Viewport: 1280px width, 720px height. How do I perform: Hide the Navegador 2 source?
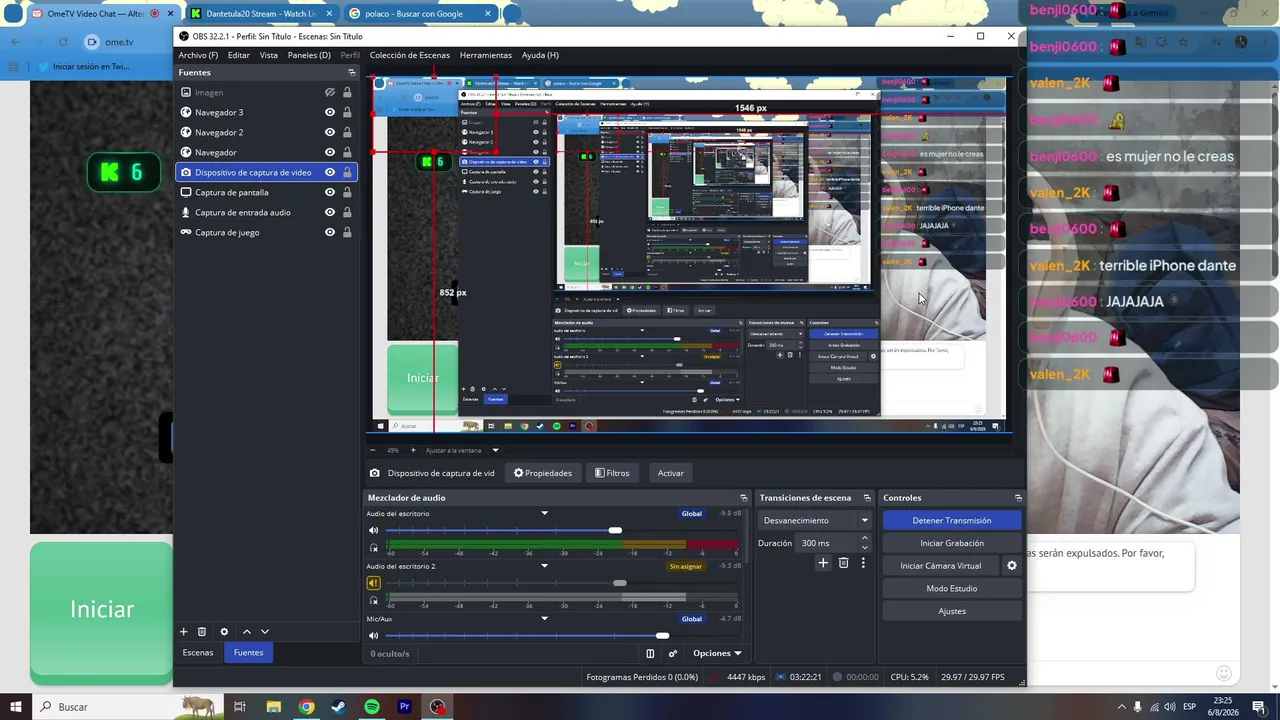[330, 132]
